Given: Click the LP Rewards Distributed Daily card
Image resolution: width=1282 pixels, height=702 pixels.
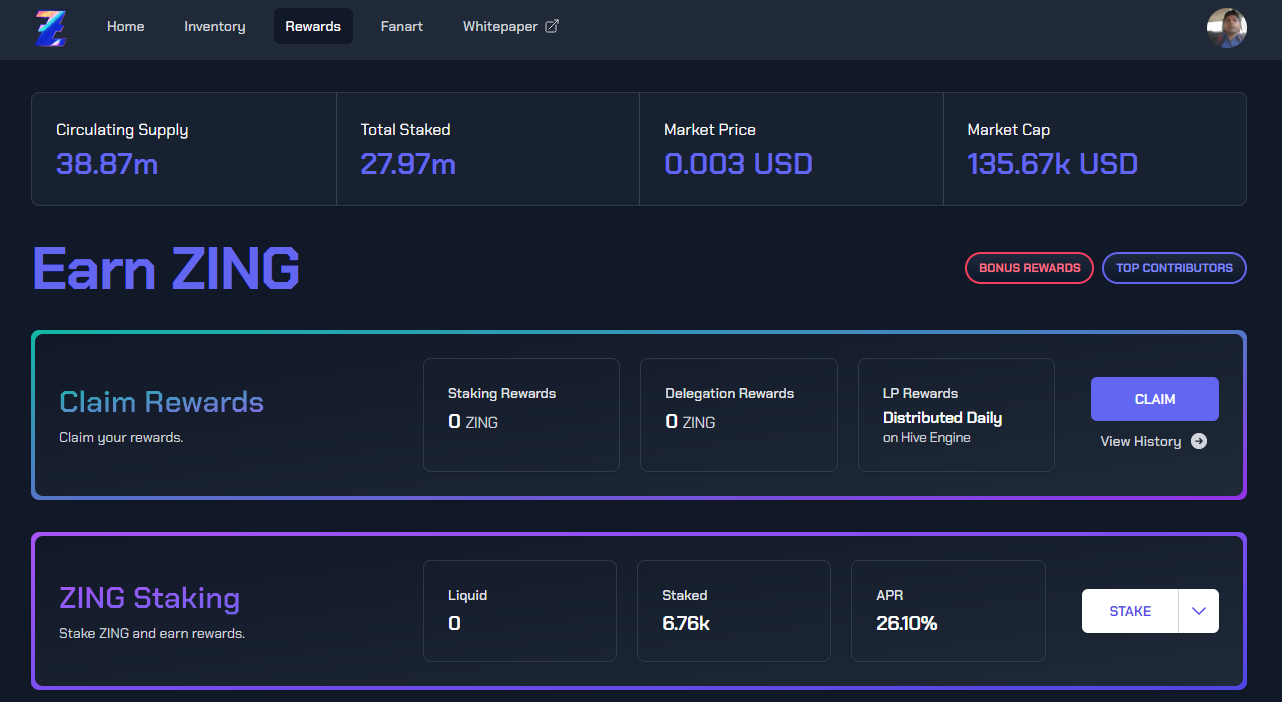Looking at the screenshot, I should click(956, 414).
